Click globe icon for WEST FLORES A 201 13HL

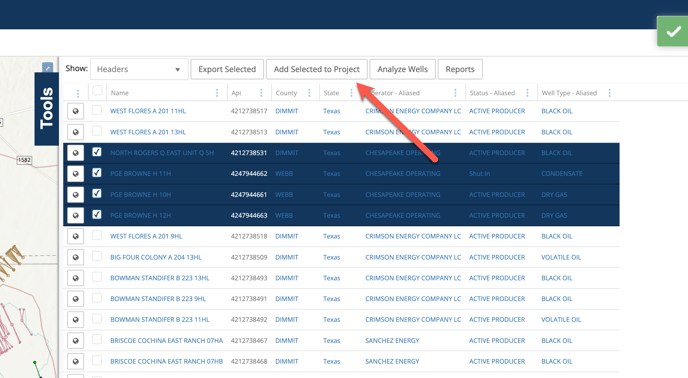point(75,132)
